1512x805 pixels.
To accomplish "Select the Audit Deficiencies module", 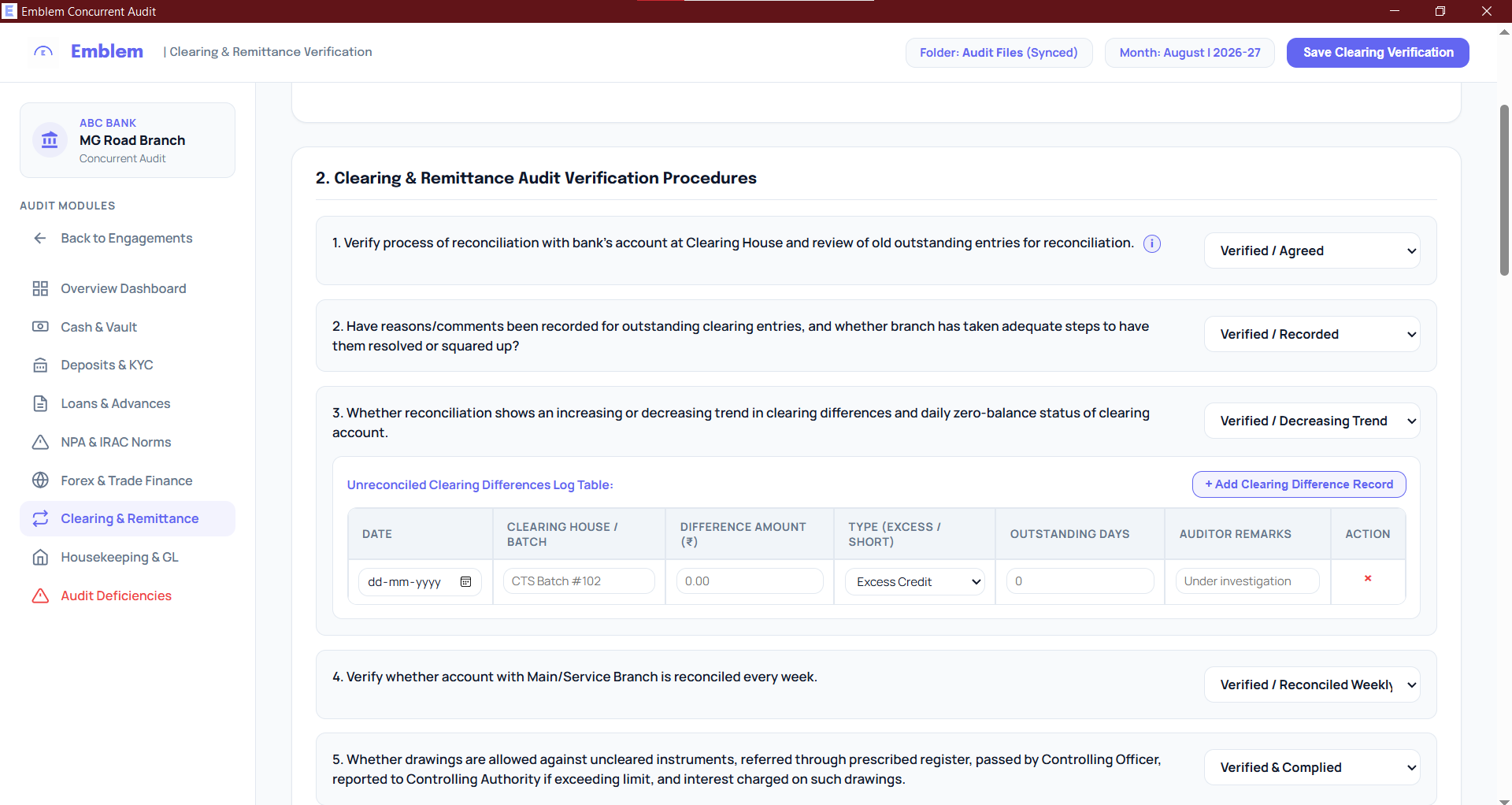I will [128, 595].
